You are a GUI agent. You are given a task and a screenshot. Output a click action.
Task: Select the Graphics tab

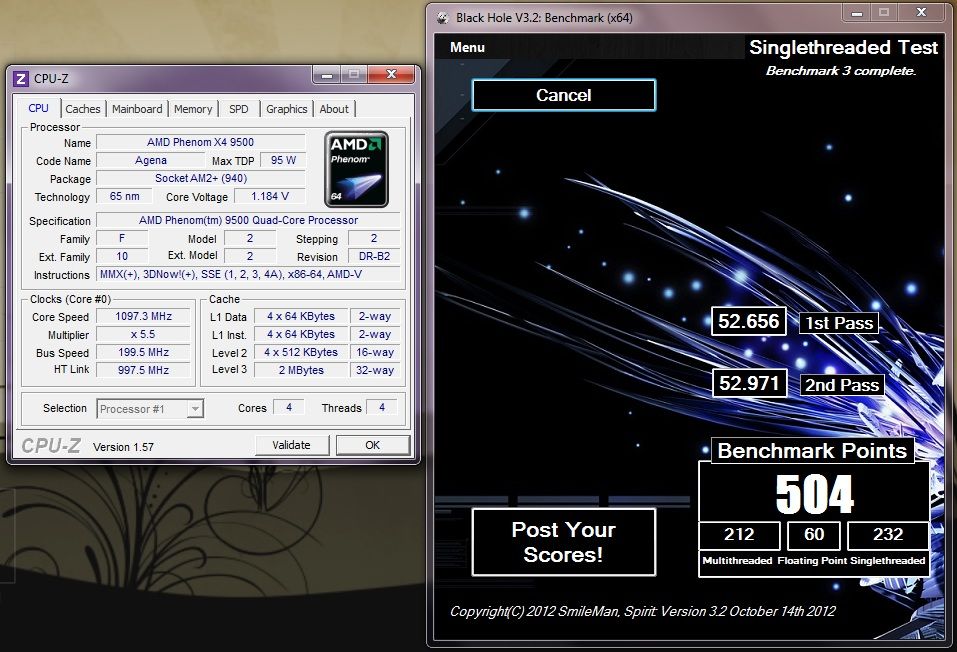pyautogui.click(x=287, y=109)
